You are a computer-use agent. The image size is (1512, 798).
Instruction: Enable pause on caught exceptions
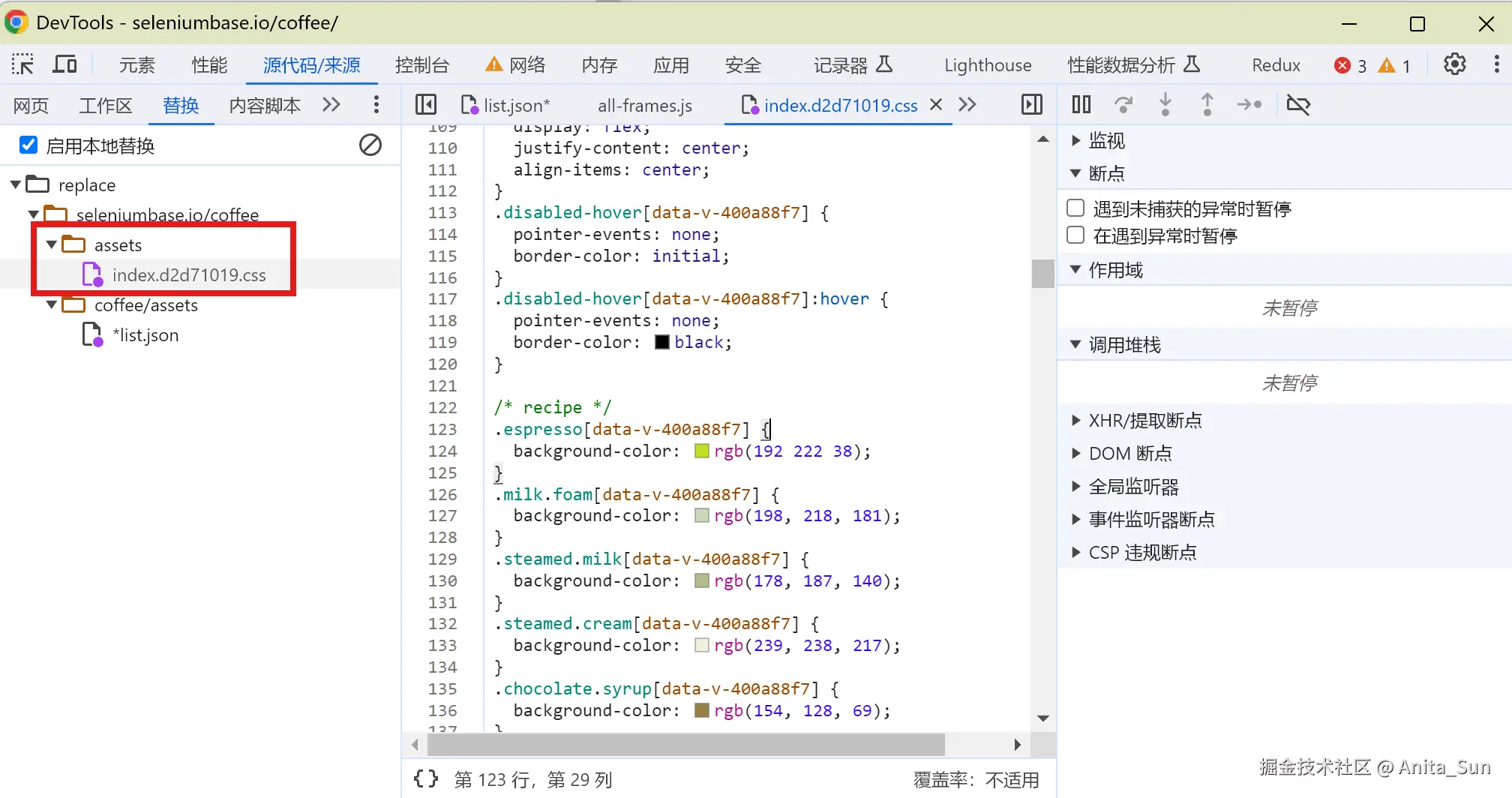[x=1075, y=235]
